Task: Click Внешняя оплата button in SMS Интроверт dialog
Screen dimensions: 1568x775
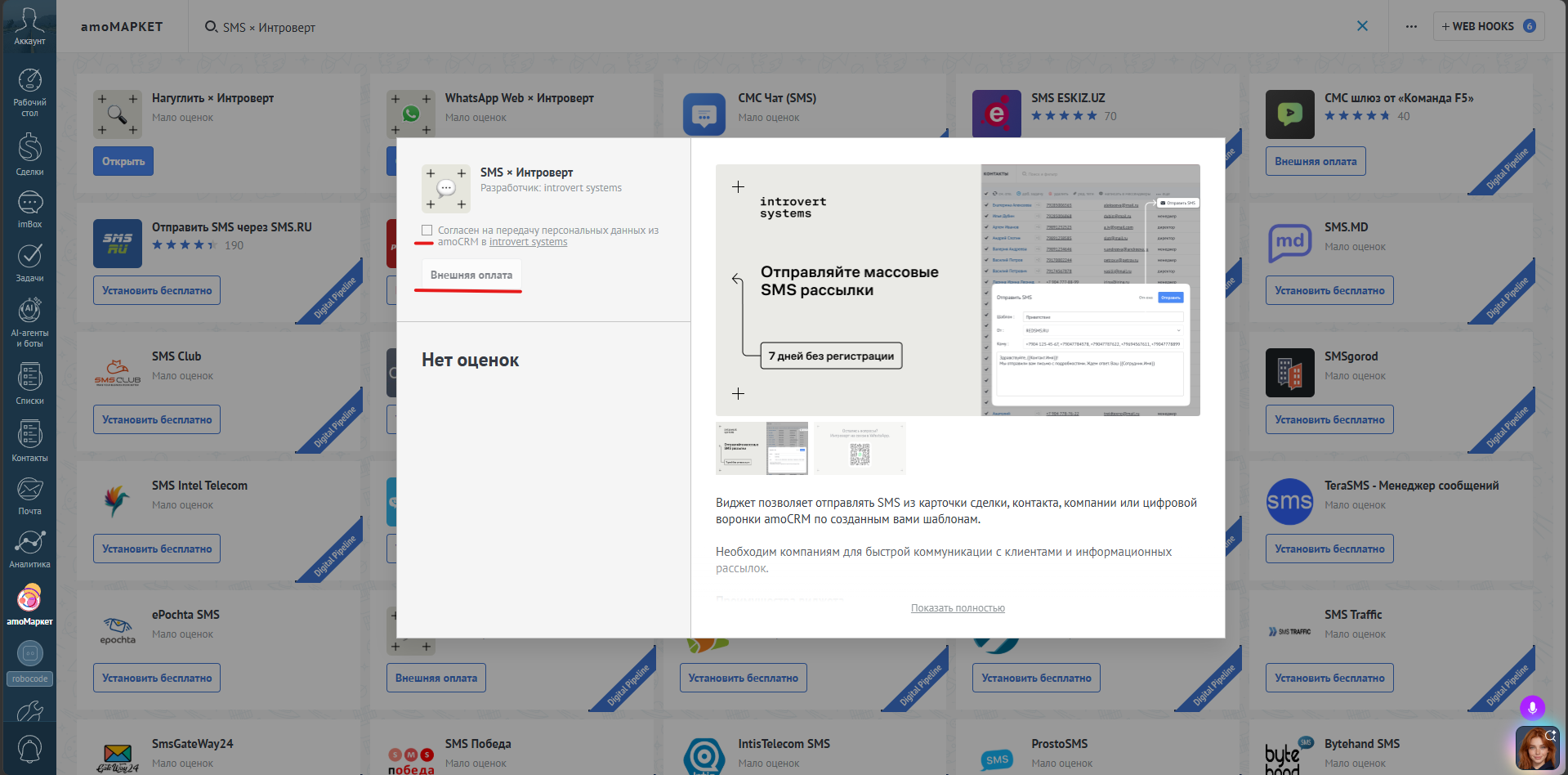Action: coord(471,275)
